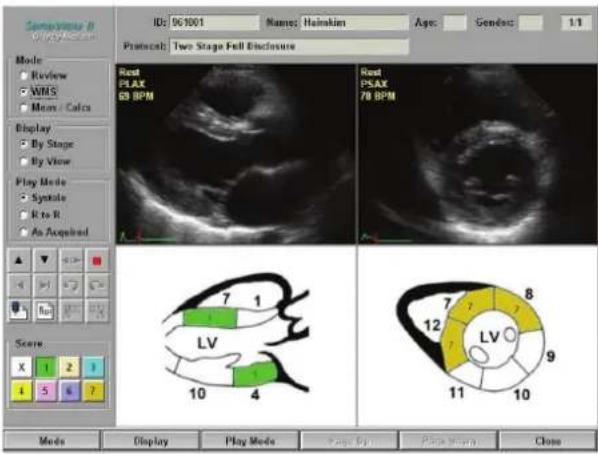Viewport: 598px width, 454px height.
Task: Click the greyed Page Up bottom button
Action: coord(349,441)
